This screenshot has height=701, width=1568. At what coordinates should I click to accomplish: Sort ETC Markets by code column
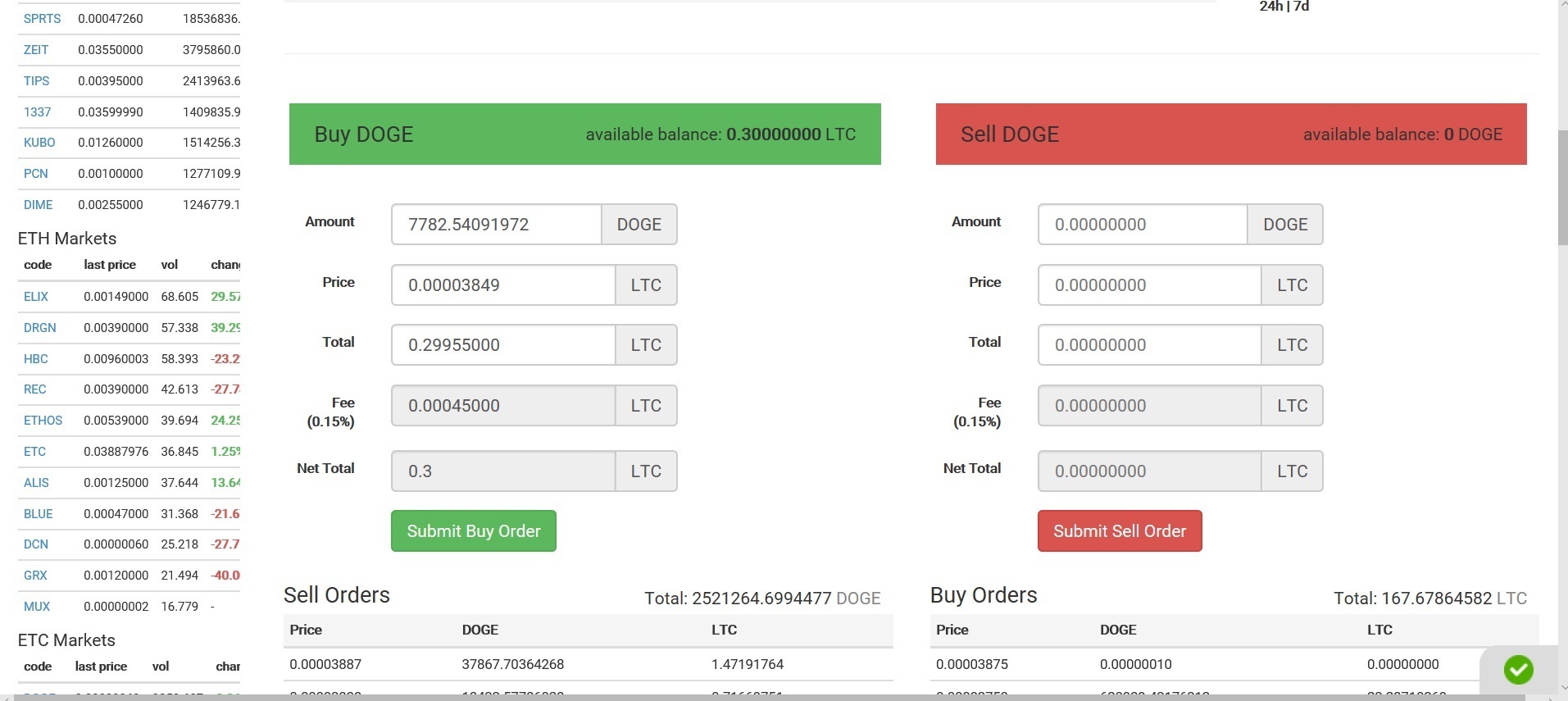tap(38, 666)
